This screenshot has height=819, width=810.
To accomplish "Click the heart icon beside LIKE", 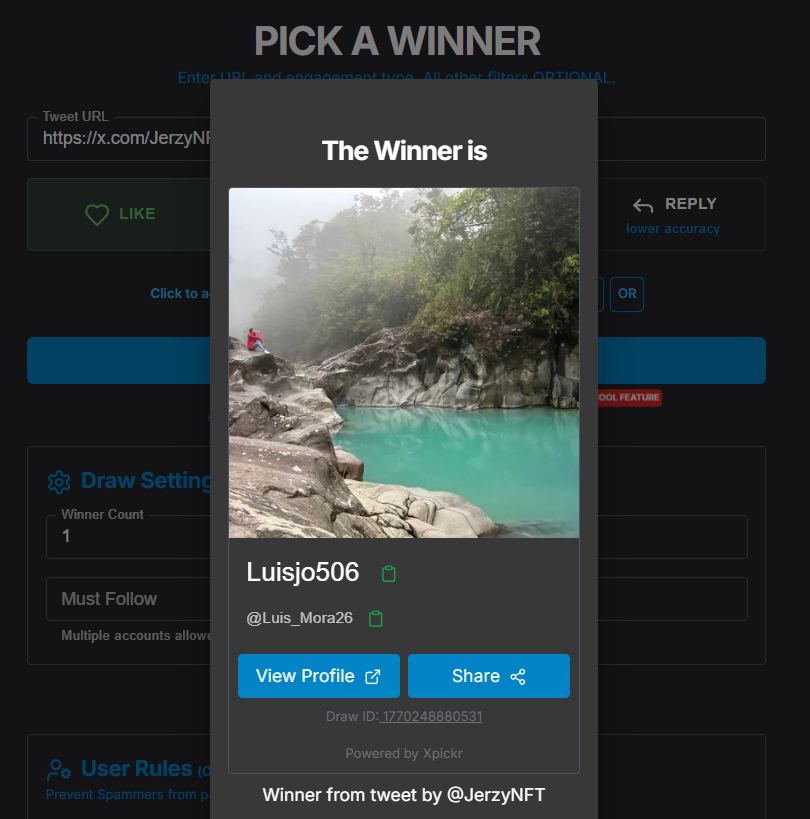I will [x=97, y=214].
